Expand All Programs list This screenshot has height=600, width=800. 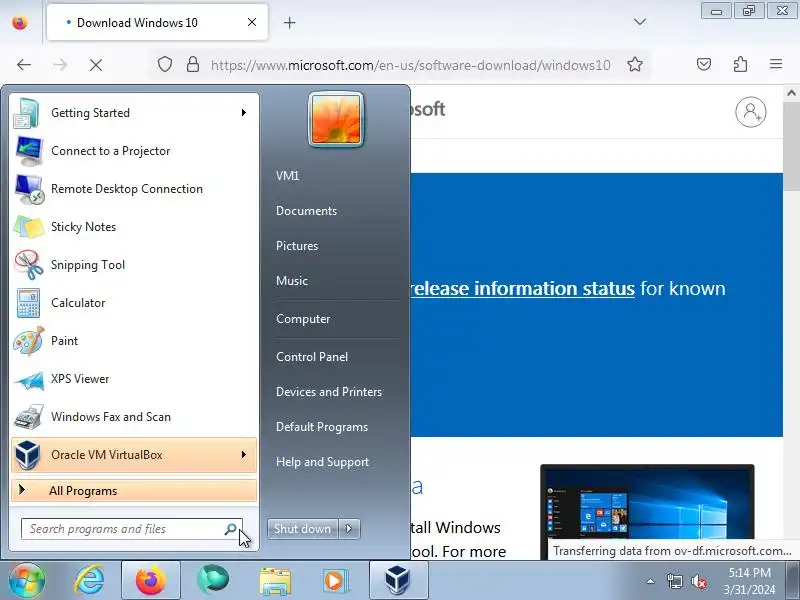[134, 491]
